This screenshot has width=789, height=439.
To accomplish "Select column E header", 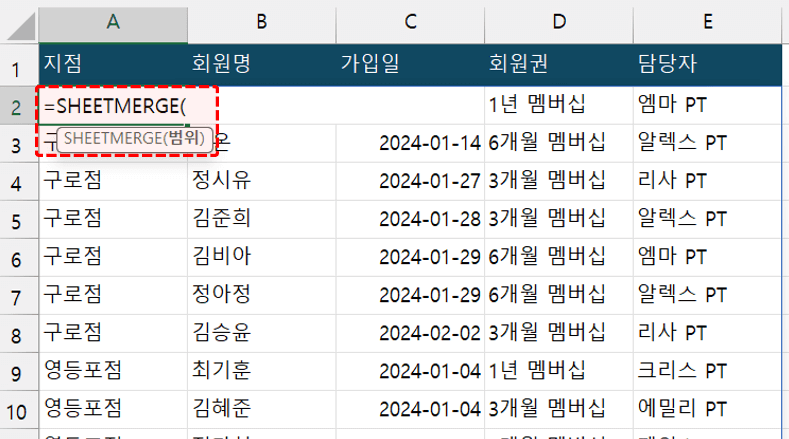I will (x=707, y=22).
